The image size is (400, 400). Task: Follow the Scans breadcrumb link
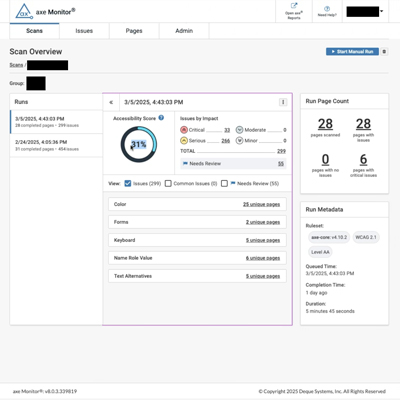[x=16, y=65]
